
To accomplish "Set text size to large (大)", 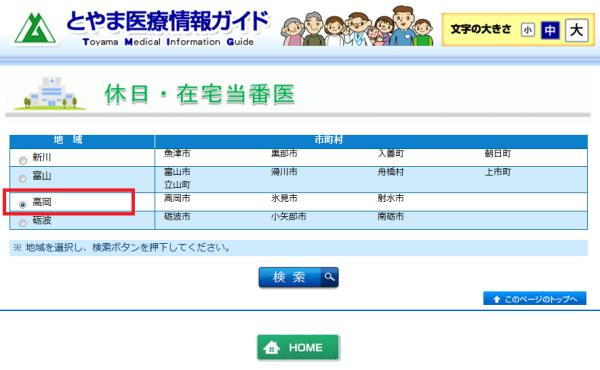I will (576, 30).
